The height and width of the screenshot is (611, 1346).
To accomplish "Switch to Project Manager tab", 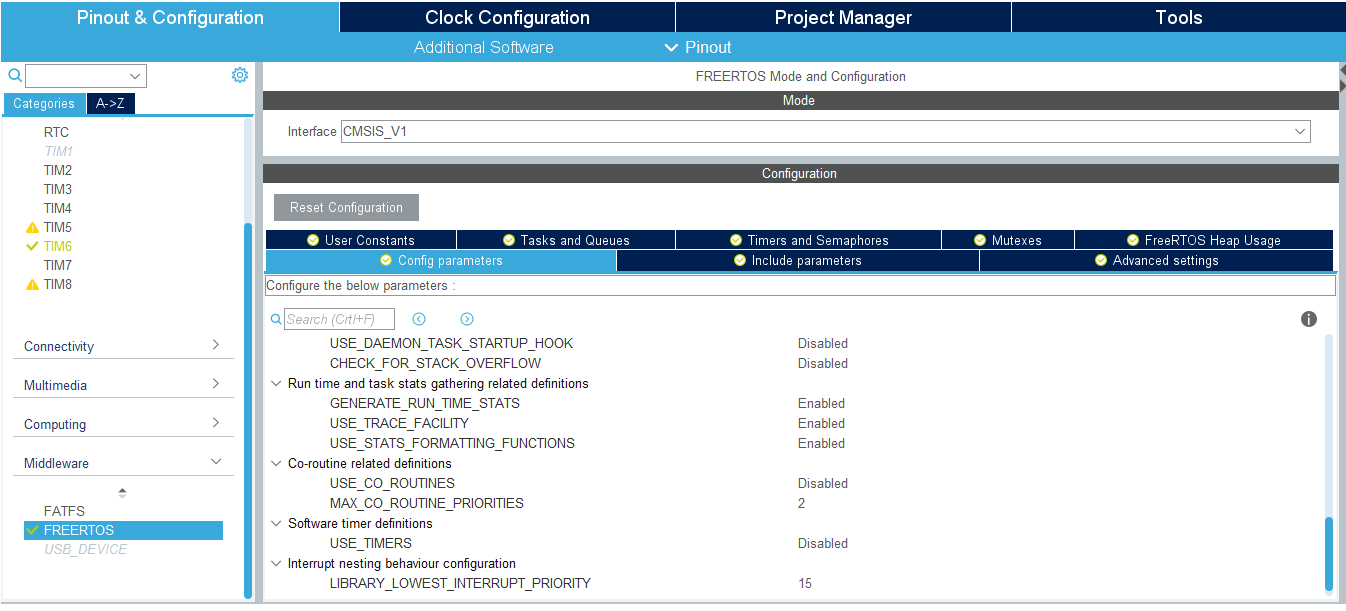I will (x=843, y=17).
